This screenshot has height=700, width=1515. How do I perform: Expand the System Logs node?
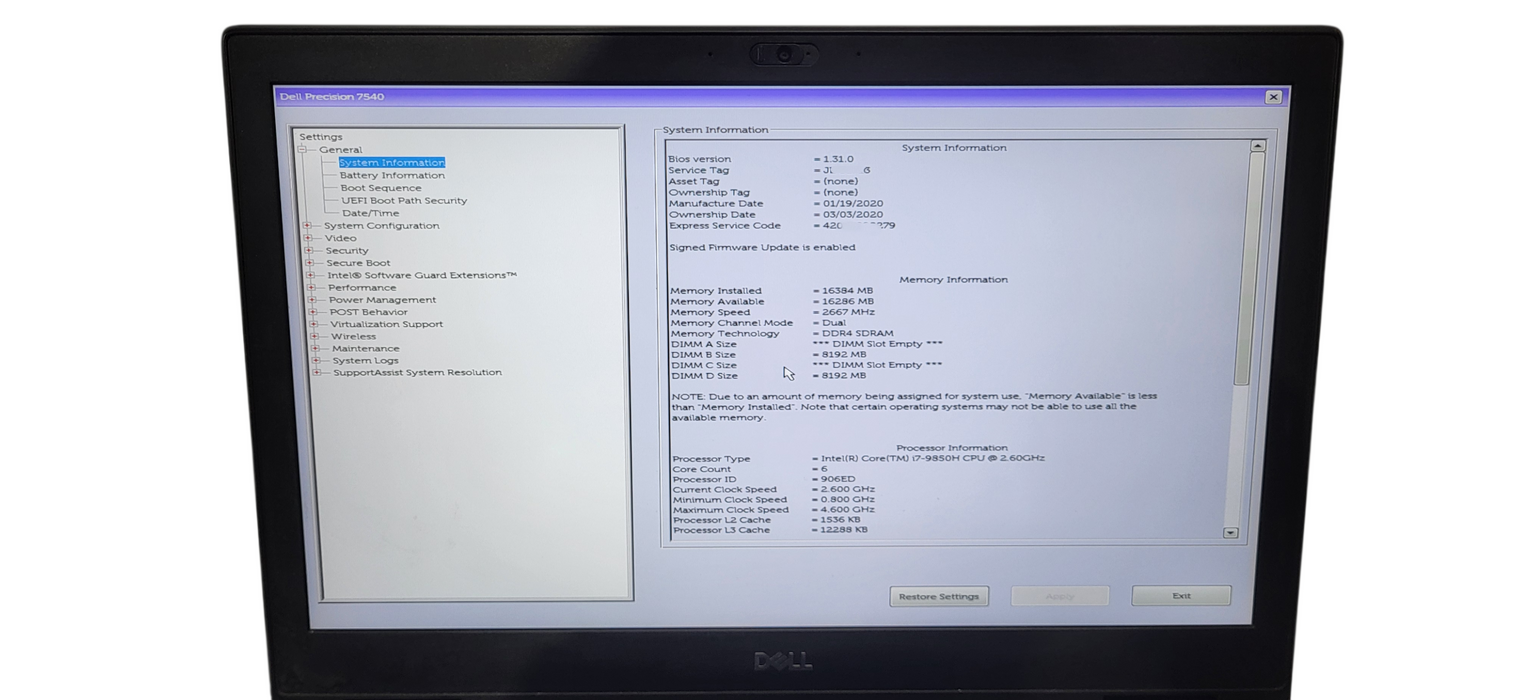pyautogui.click(x=316, y=361)
